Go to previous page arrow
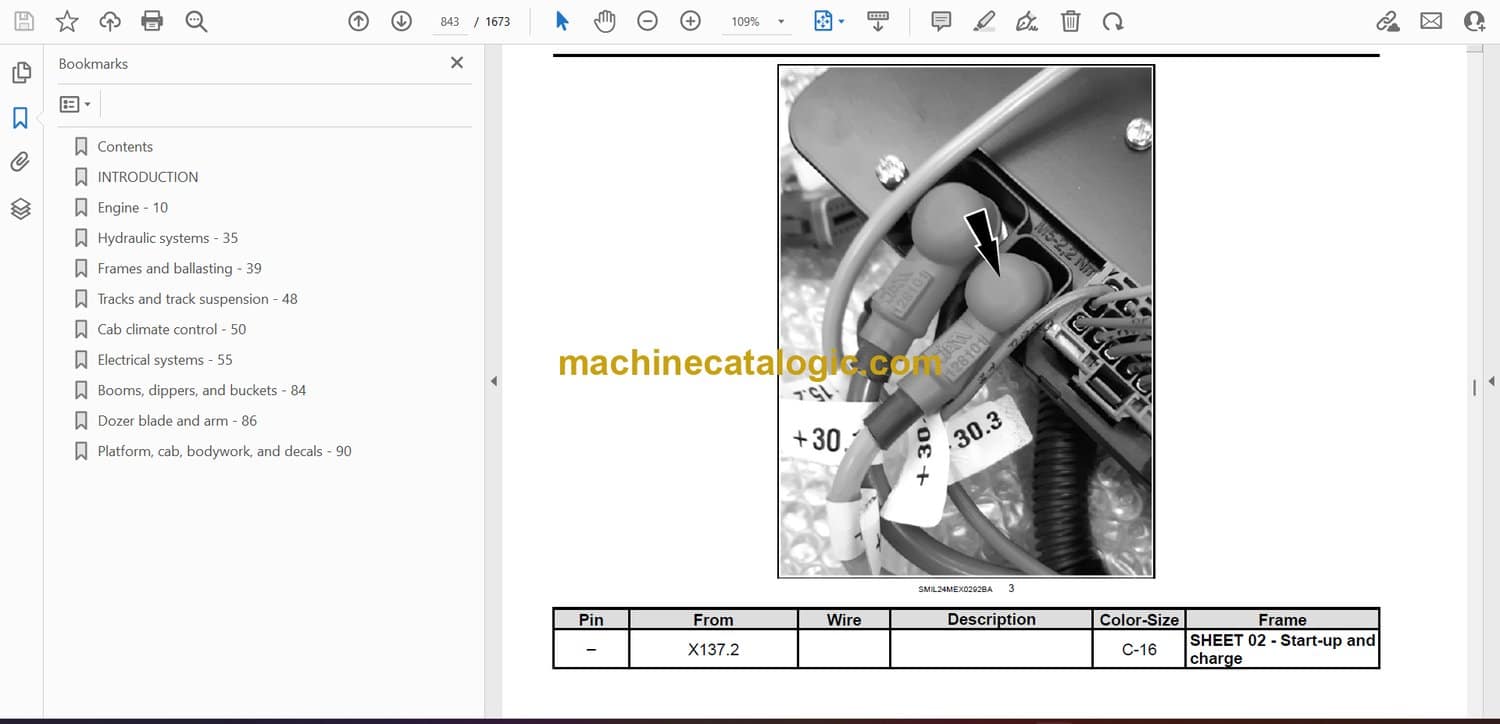The height and width of the screenshot is (724, 1500). 359,21
